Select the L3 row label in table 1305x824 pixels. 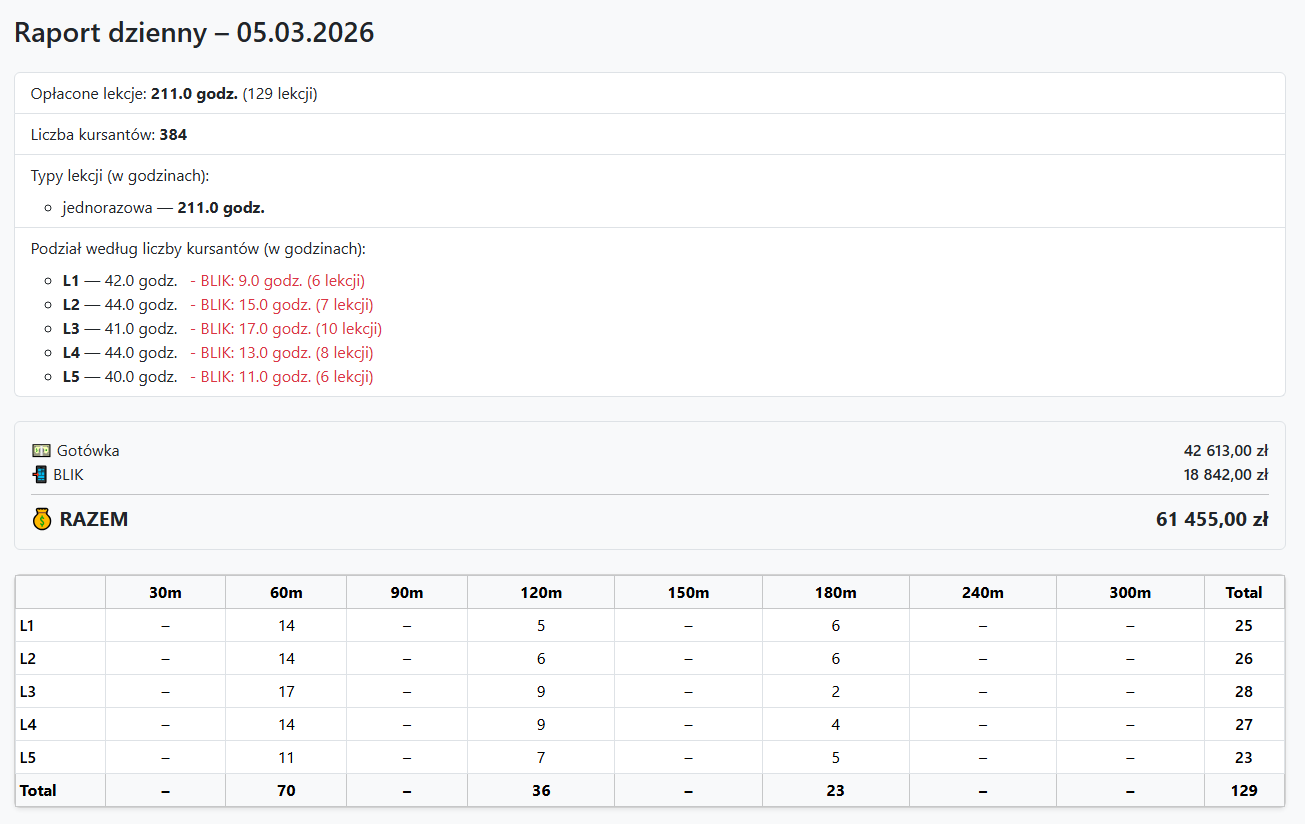click(x=28, y=692)
